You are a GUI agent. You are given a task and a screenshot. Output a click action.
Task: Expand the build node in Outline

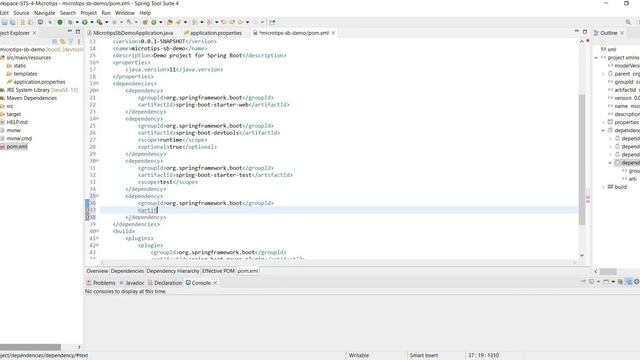(x=603, y=187)
